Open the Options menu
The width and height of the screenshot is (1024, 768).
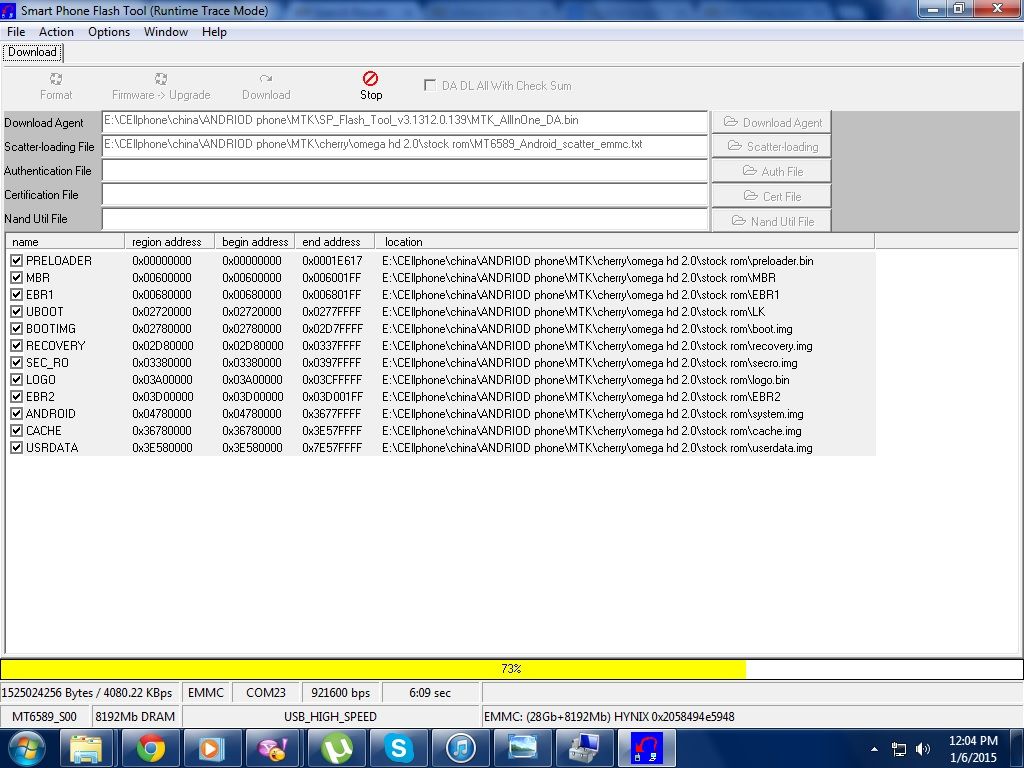pyautogui.click(x=108, y=32)
